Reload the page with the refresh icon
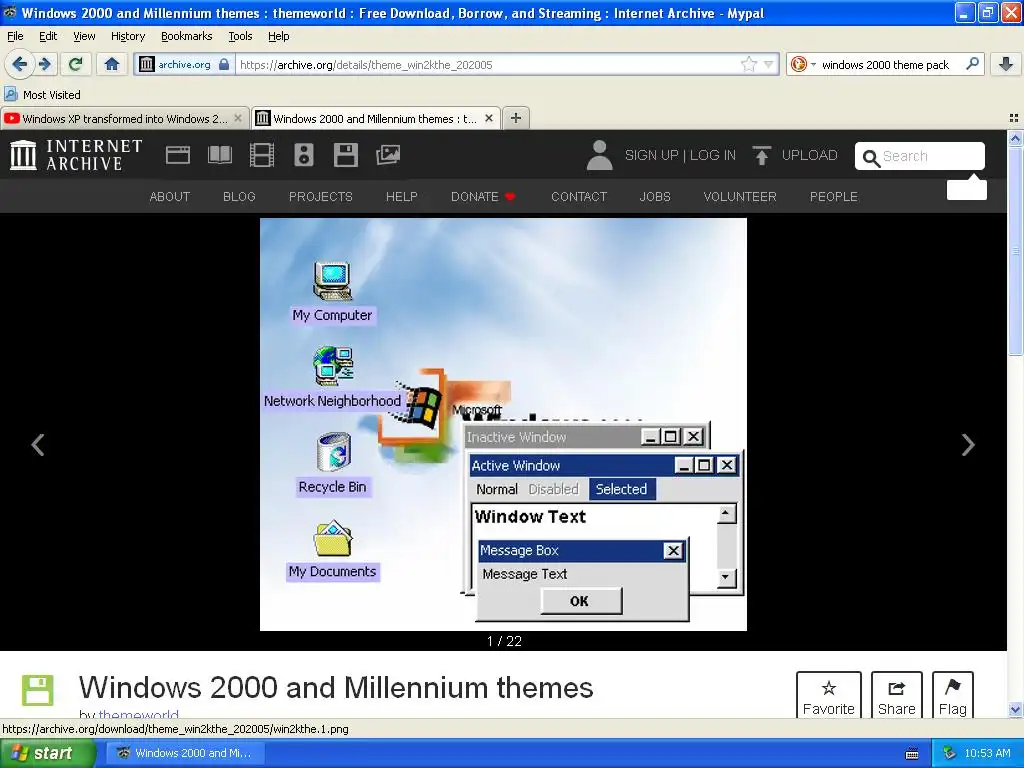Viewport: 1024px width, 768px height. 75,64
